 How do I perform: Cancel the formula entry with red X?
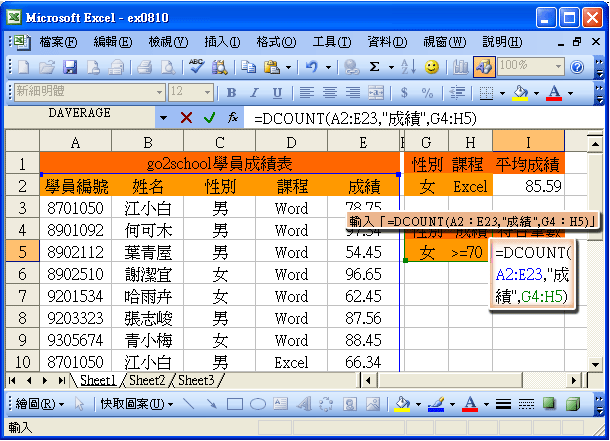click(186, 117)
